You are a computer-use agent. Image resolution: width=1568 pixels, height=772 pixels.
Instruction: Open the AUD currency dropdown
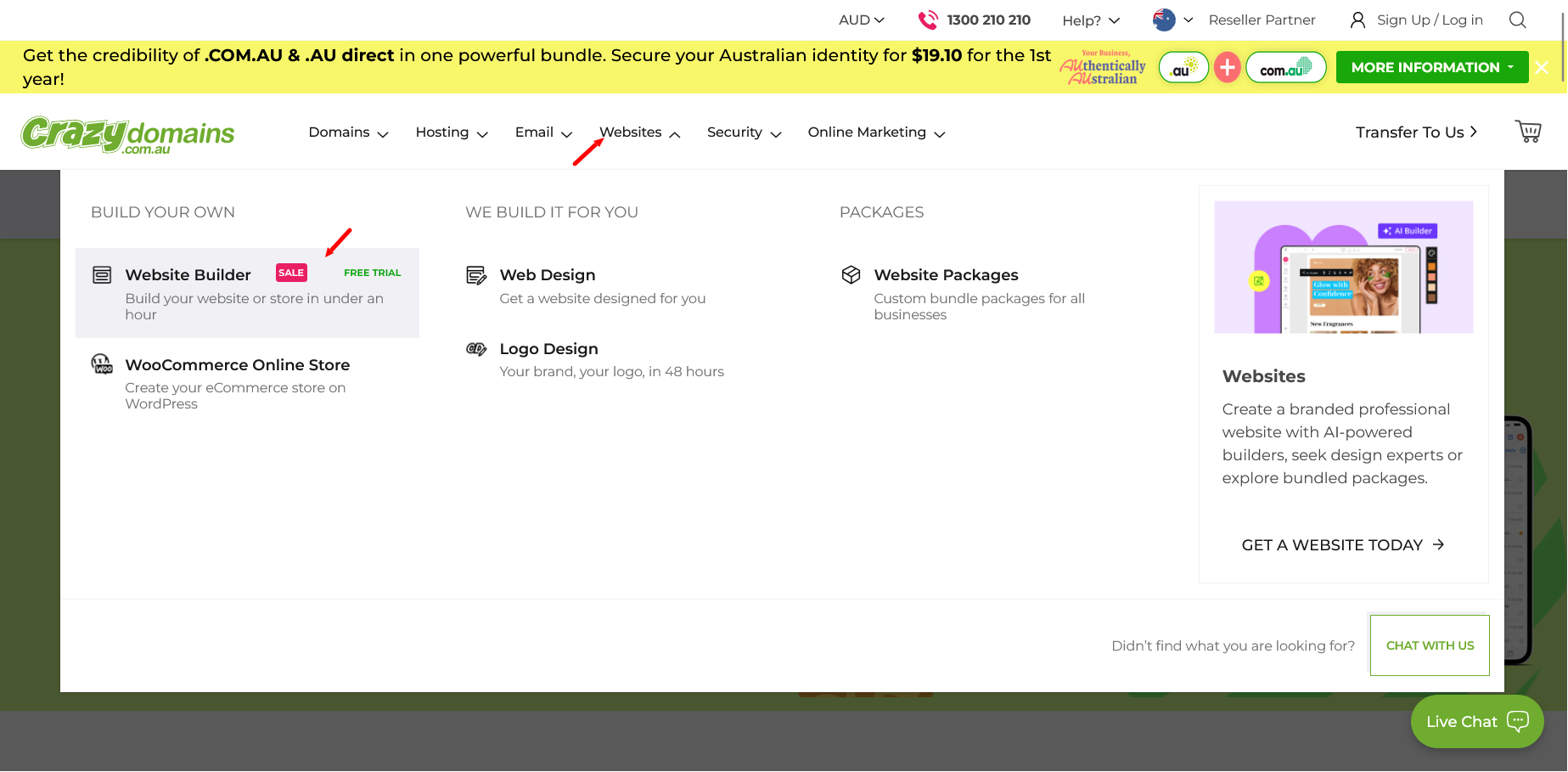tap(862, 20)
